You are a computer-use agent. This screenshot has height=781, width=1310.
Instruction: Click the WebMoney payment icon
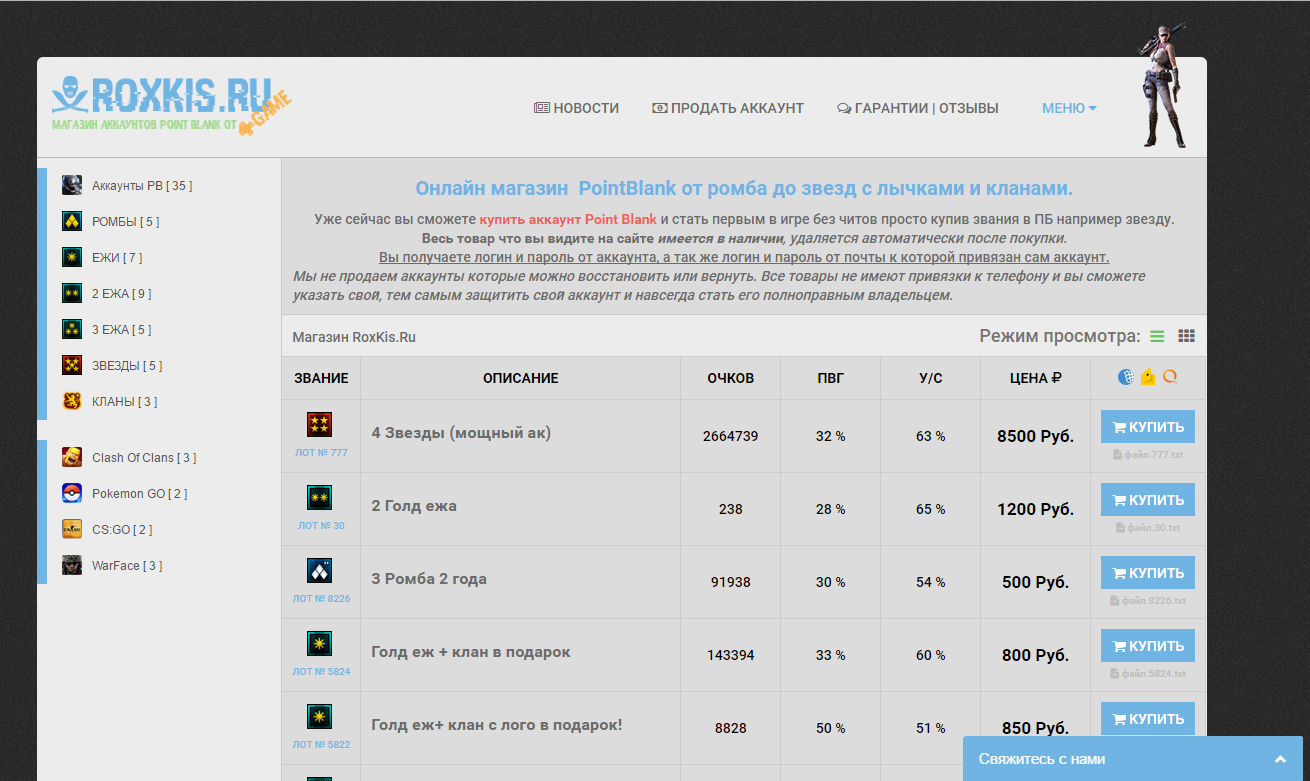click(1126, 377)
